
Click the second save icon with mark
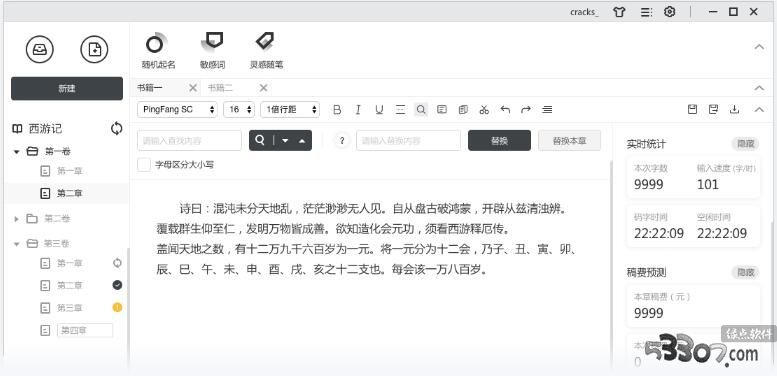pos(714,109)
